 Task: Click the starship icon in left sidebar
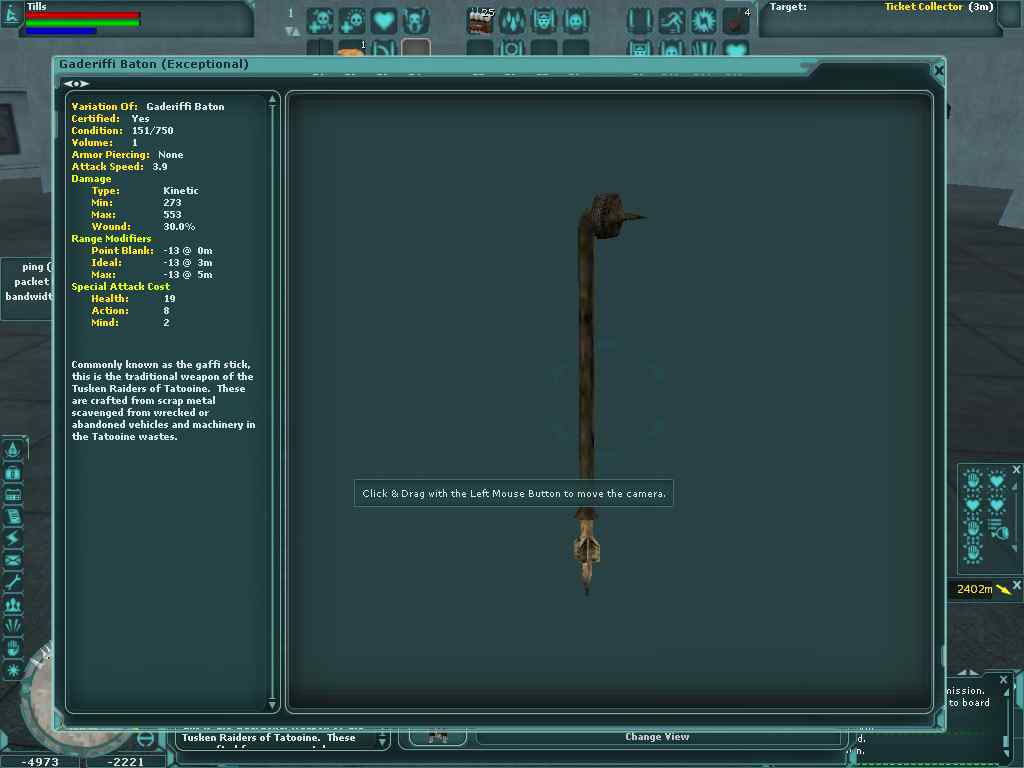pos(13,449)
